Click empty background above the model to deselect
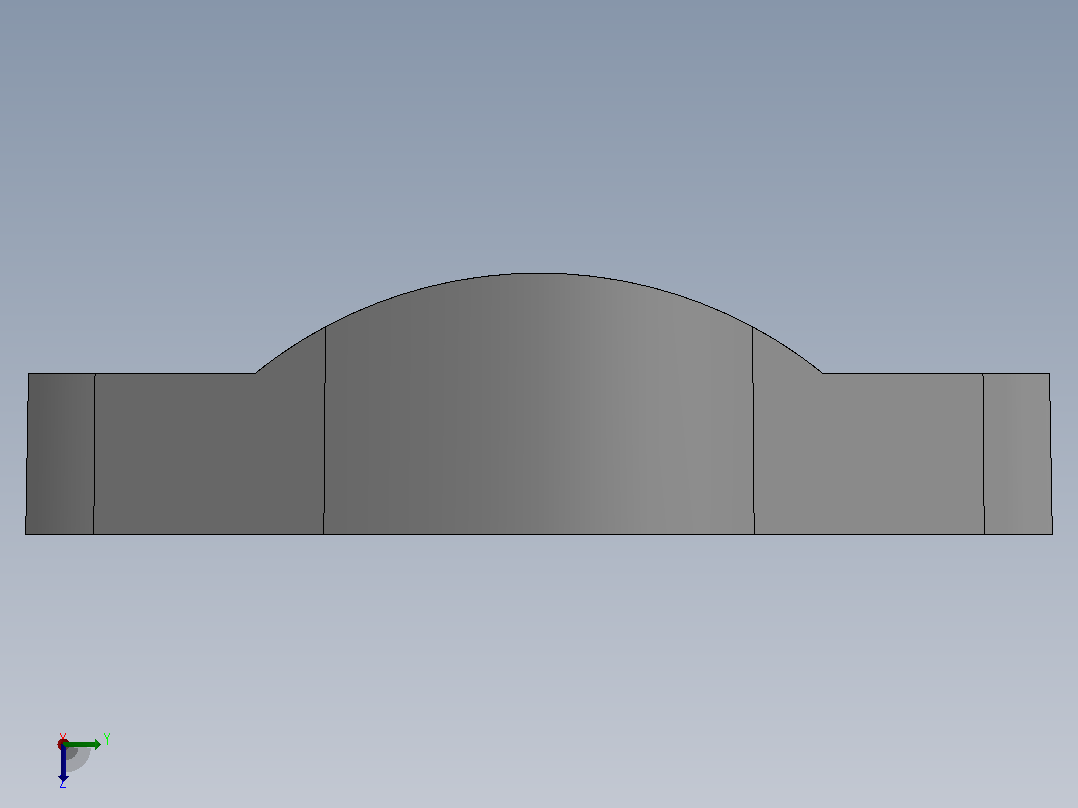 coord(539,138)
